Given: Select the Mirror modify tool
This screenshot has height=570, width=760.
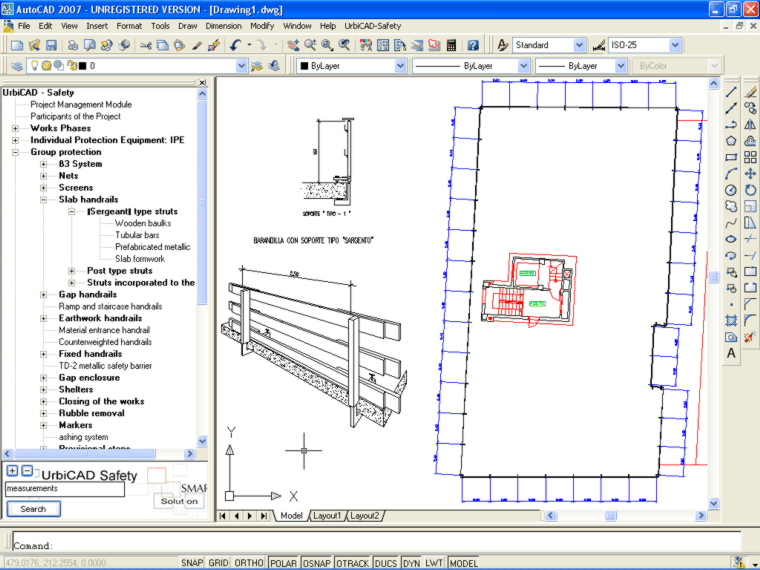Looking at the screenshot, I should [750, 125].
